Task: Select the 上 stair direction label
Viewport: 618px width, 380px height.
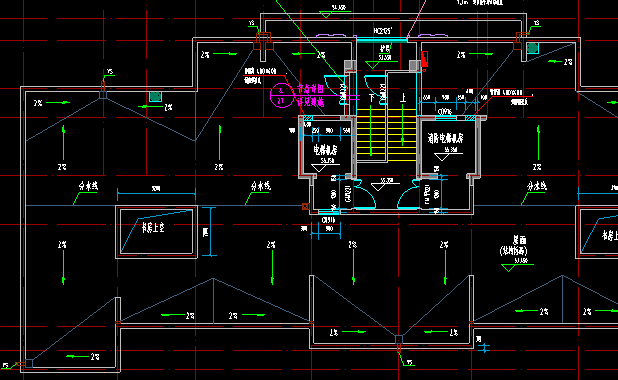Action: coord(402,97)
